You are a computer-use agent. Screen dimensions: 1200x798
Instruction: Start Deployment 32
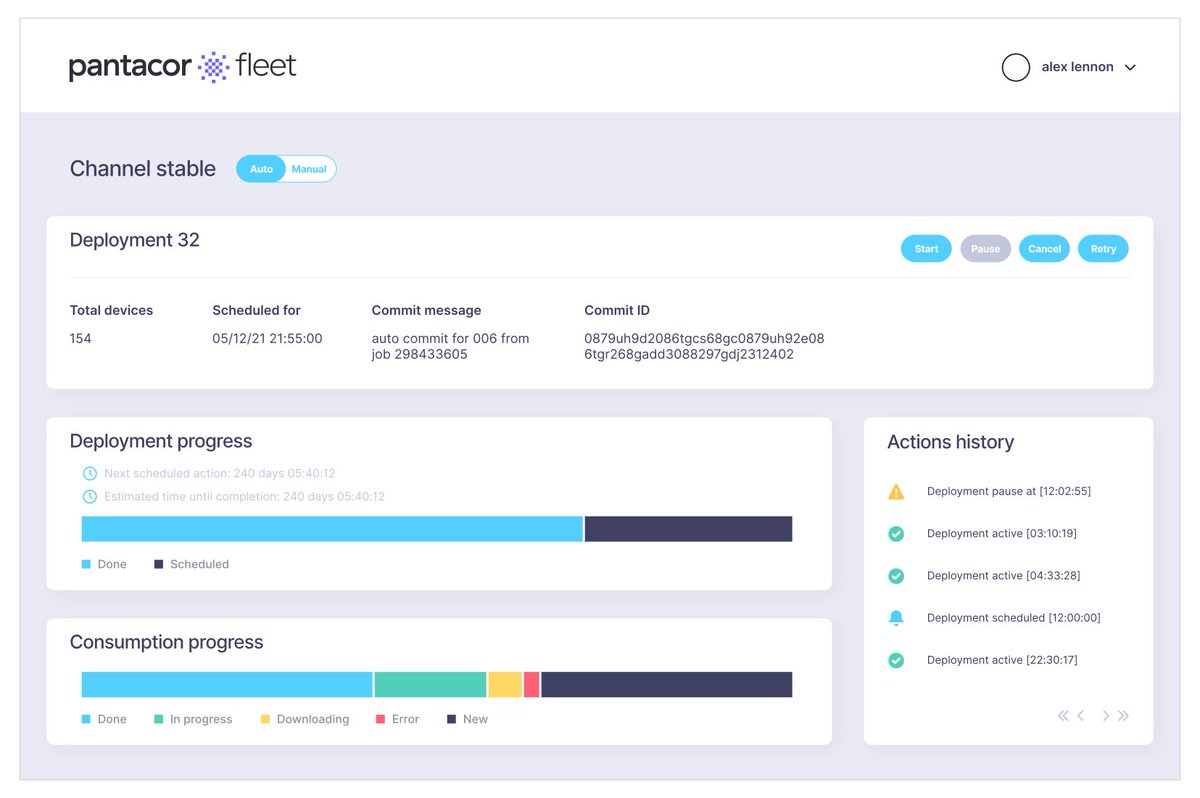click(x=926, y=249)
